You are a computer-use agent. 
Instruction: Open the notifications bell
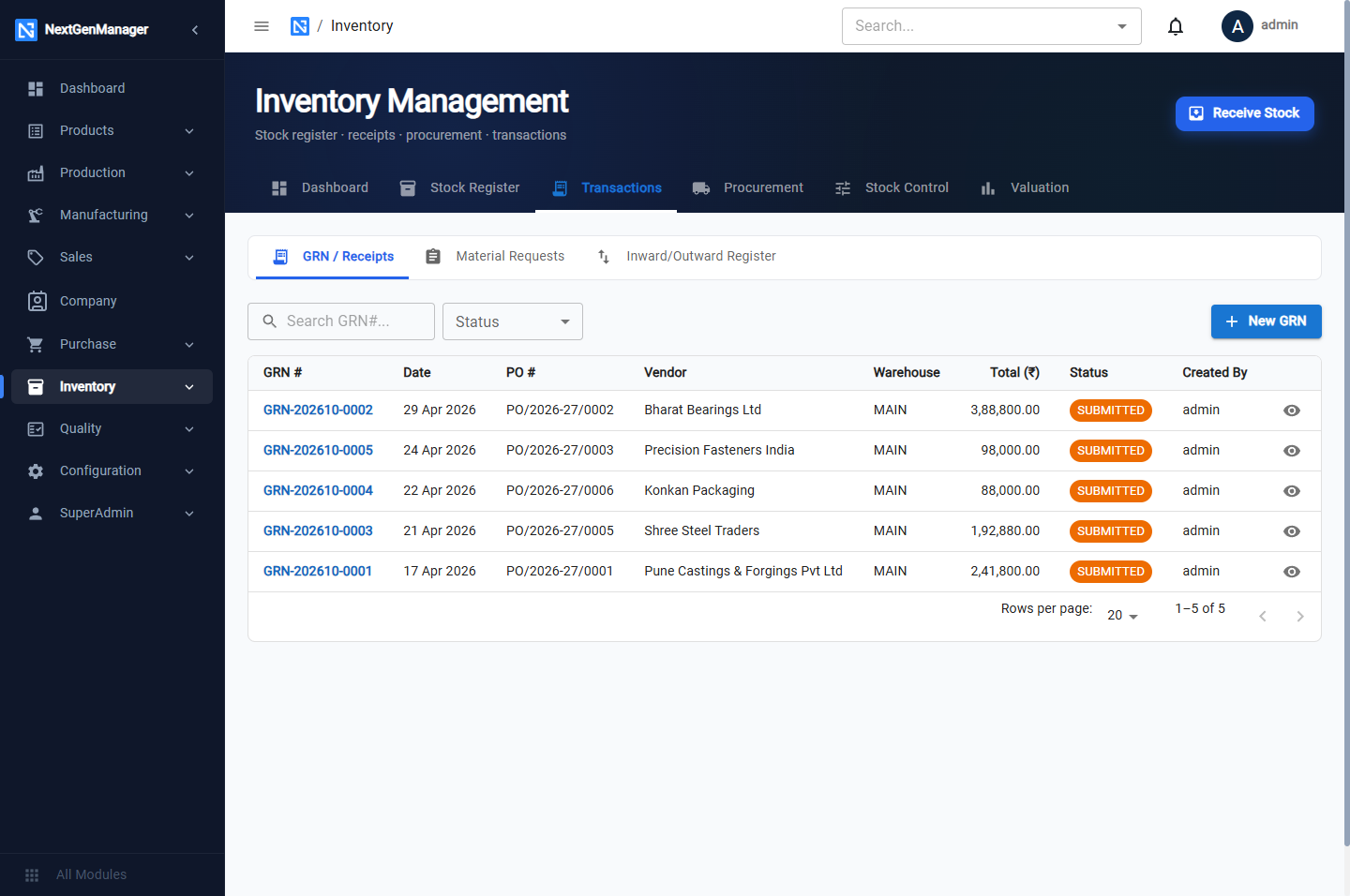coord(1176,26)
